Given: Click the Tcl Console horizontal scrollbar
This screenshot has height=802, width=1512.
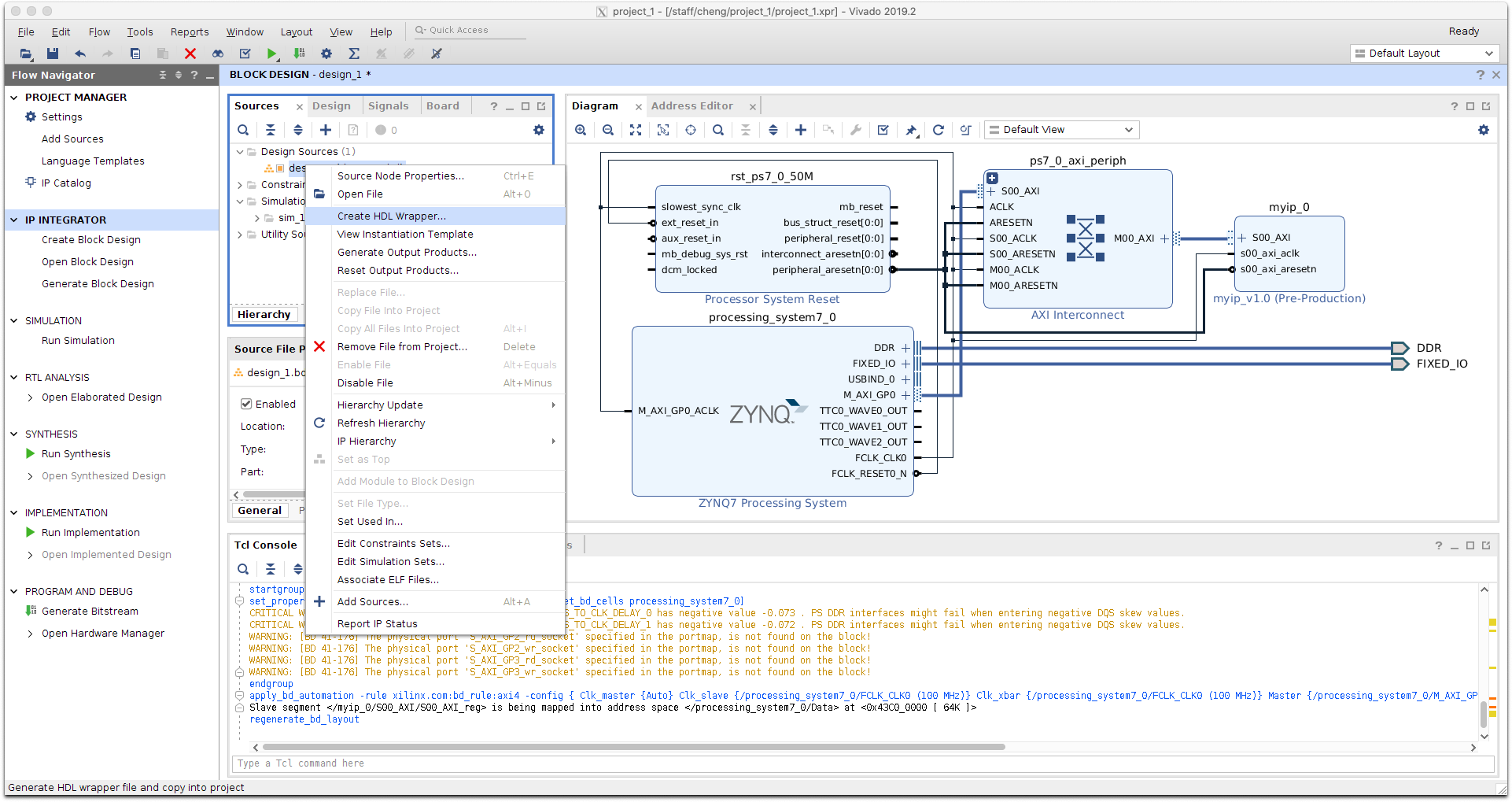Looking at the screenshot, I should 633,747.
